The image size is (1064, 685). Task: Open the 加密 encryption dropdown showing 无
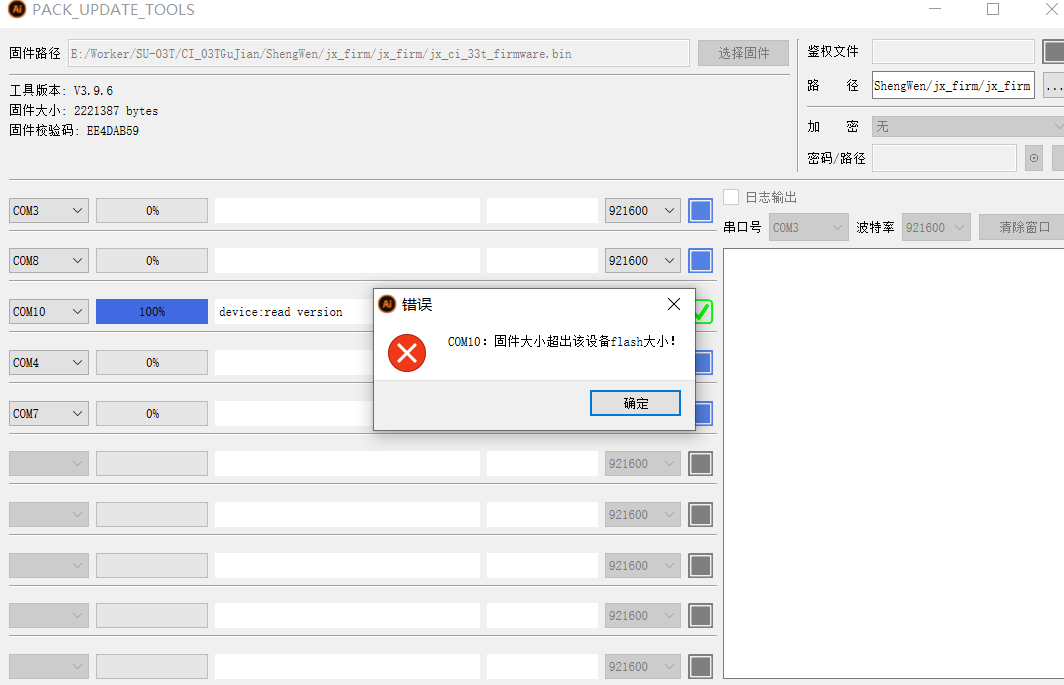tap(967, 127)
